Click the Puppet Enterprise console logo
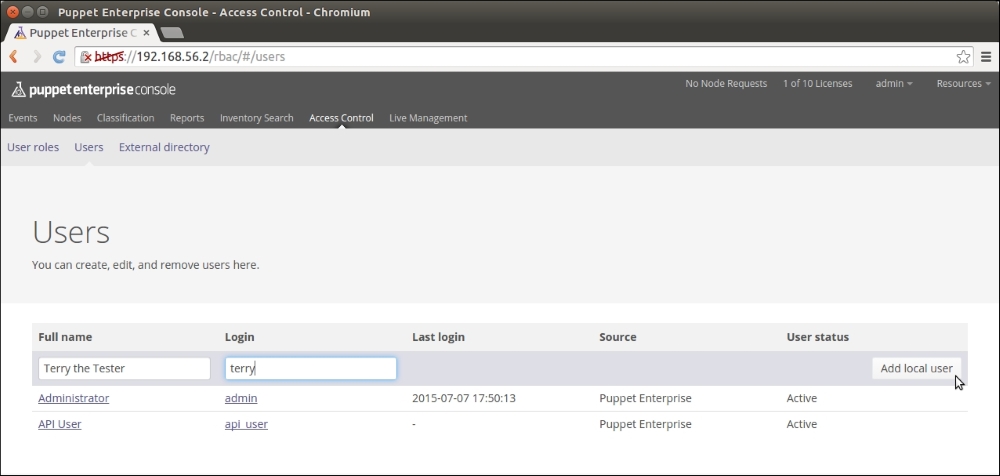This screenshot has height=476, width=1000. [x=93, y=90]
